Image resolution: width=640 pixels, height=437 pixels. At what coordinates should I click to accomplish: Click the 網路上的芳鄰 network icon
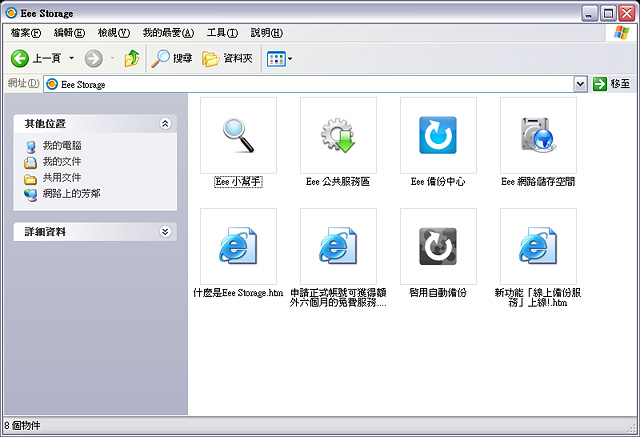pyautogui.click(x=30, y=195)
